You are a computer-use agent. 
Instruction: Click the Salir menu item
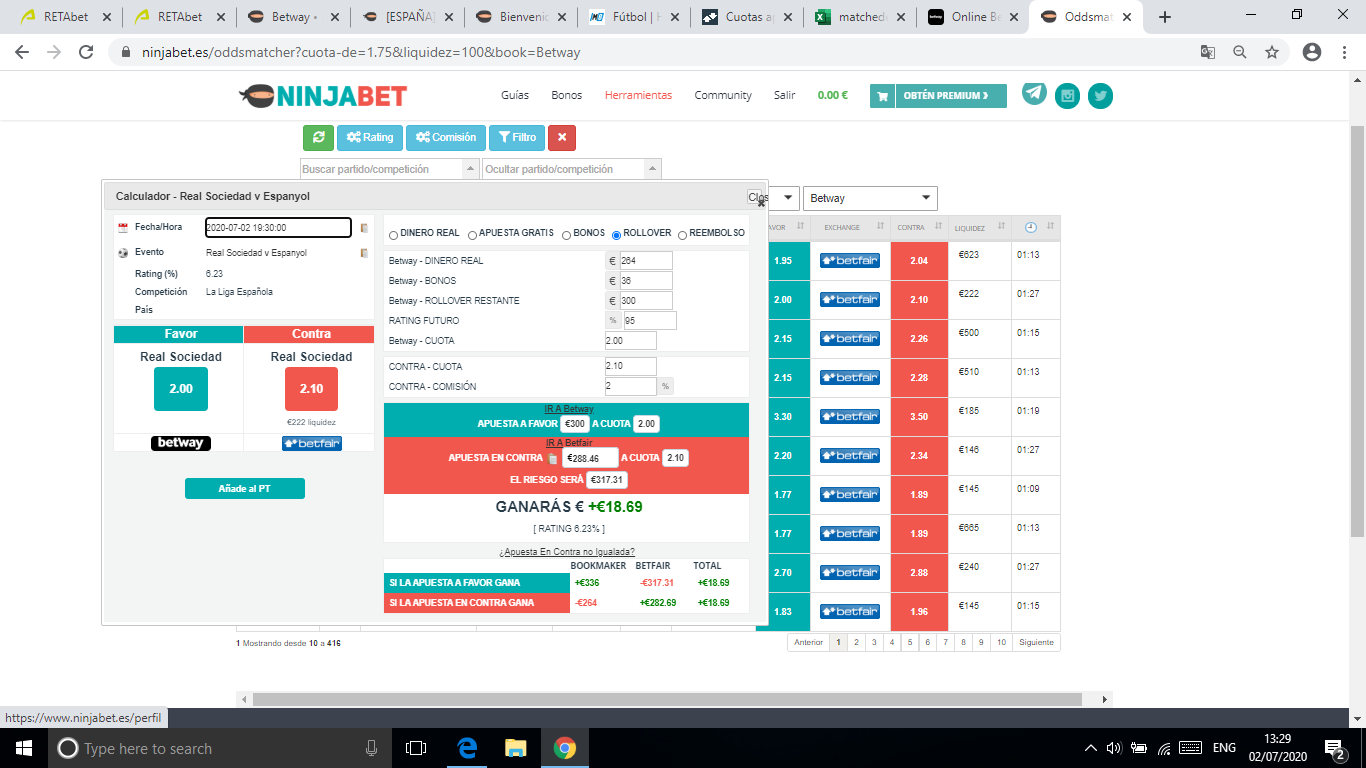click(x=784, y=95)
